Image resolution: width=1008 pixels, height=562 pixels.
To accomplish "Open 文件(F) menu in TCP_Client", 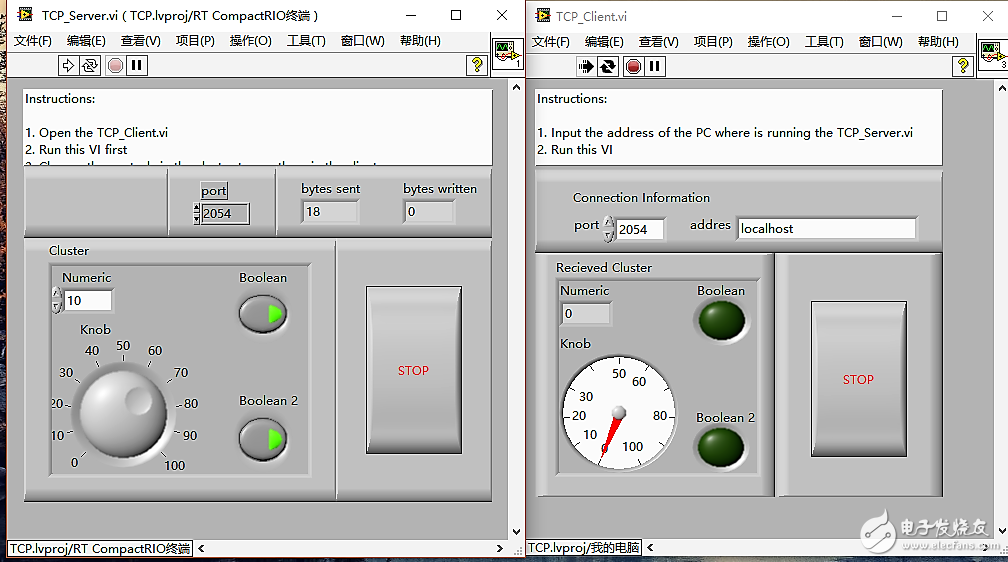I will click(551, 42).
